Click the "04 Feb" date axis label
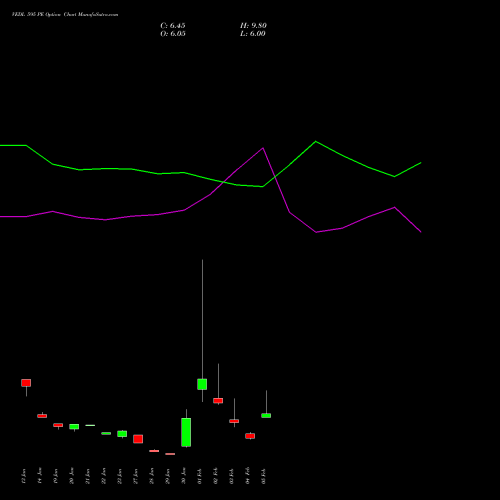 248,476
